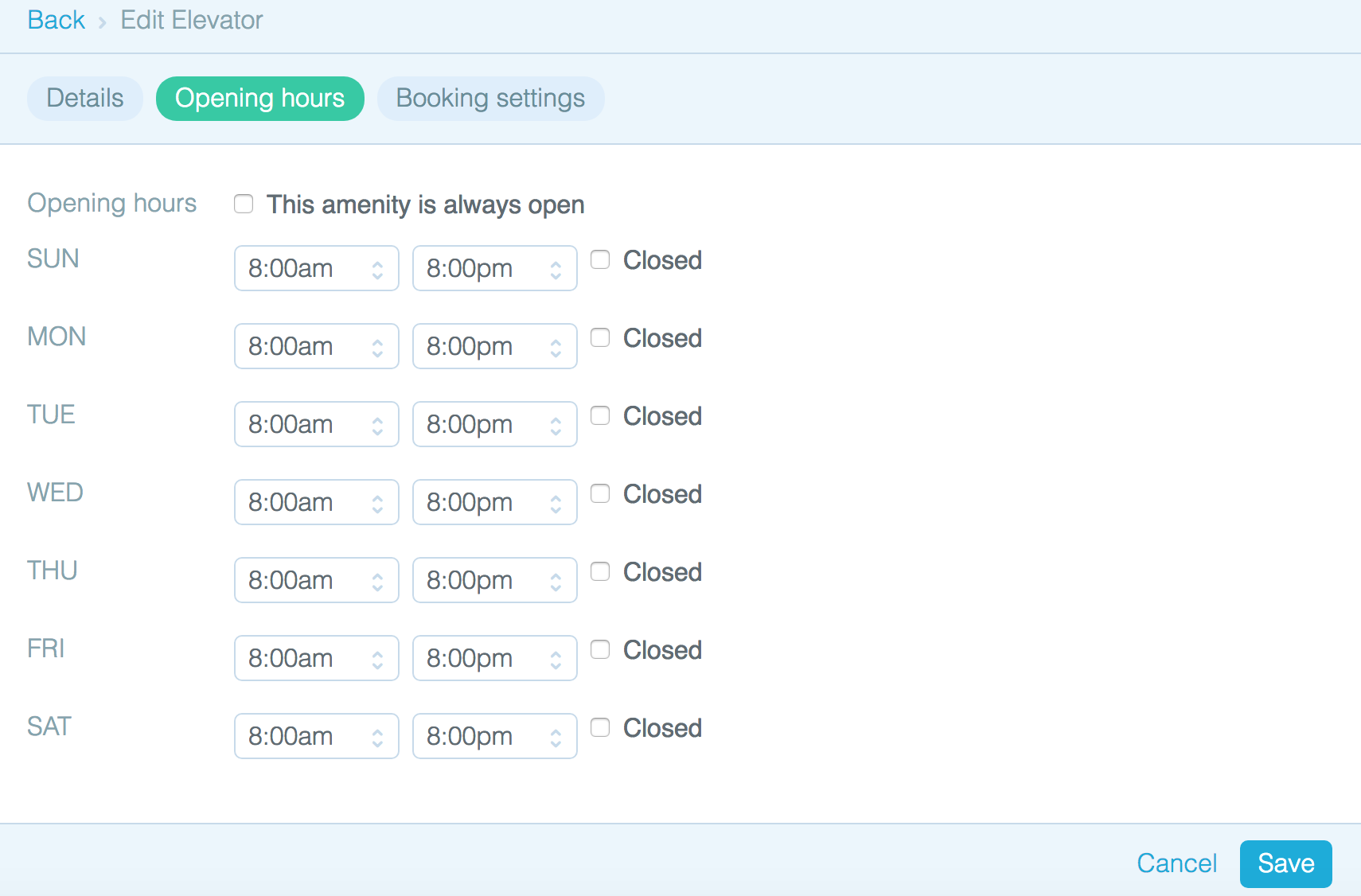Expand Monday opening time selector
Viewport: 1361px width, 896px height.
tap(316, 346)
